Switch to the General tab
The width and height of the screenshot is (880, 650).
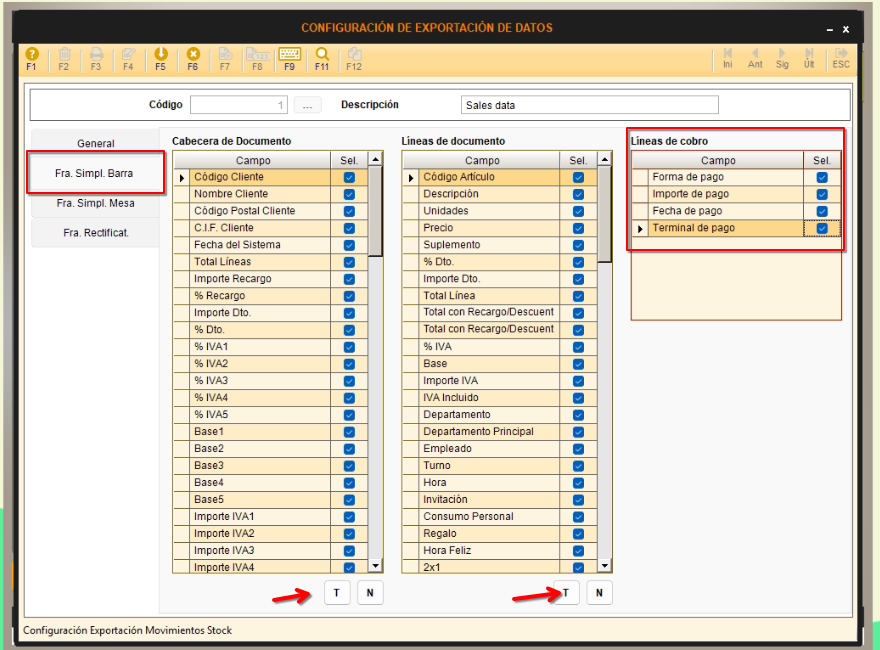96,143
